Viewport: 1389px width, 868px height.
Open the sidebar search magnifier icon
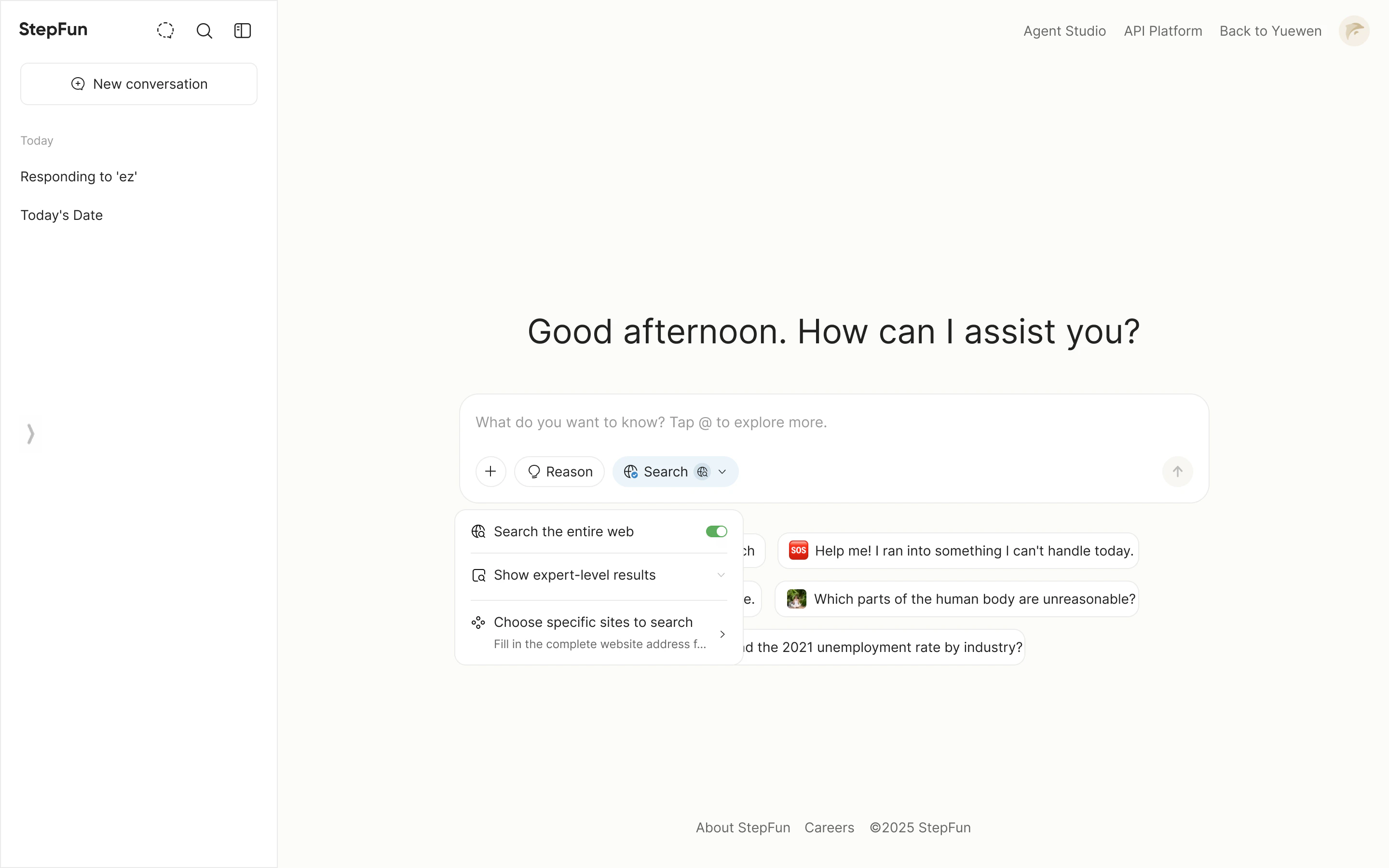[x=204, y=30]
